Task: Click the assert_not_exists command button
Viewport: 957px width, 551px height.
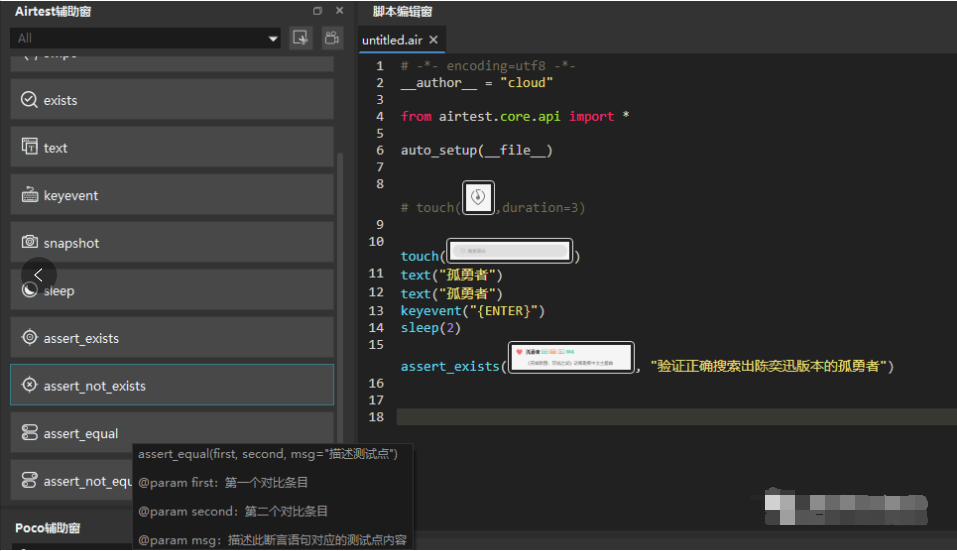Action: coord(172,385)
